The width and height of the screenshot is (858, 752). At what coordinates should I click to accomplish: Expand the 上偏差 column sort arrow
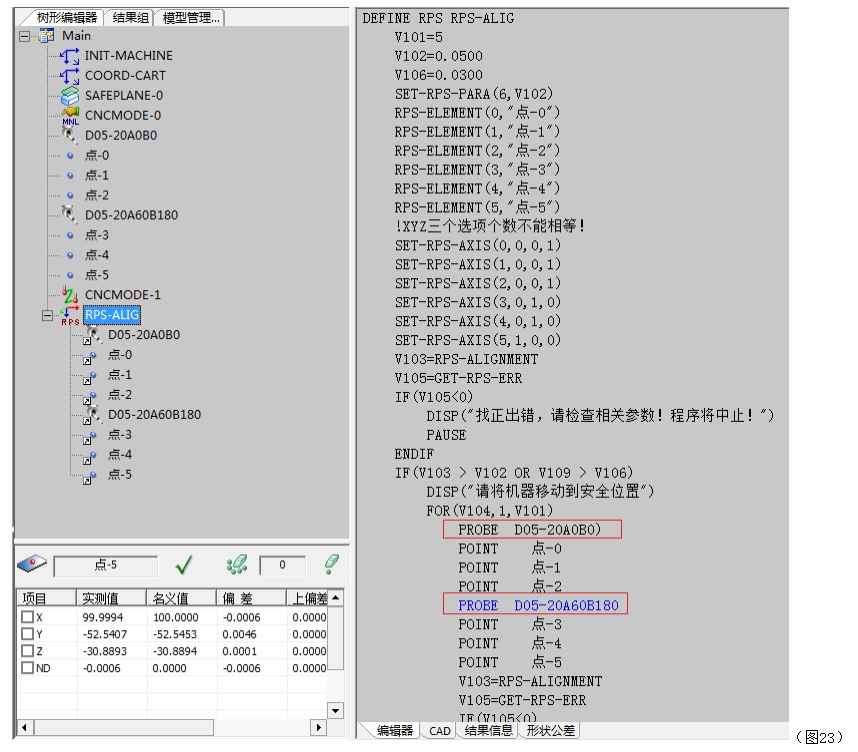click(334, 600)
